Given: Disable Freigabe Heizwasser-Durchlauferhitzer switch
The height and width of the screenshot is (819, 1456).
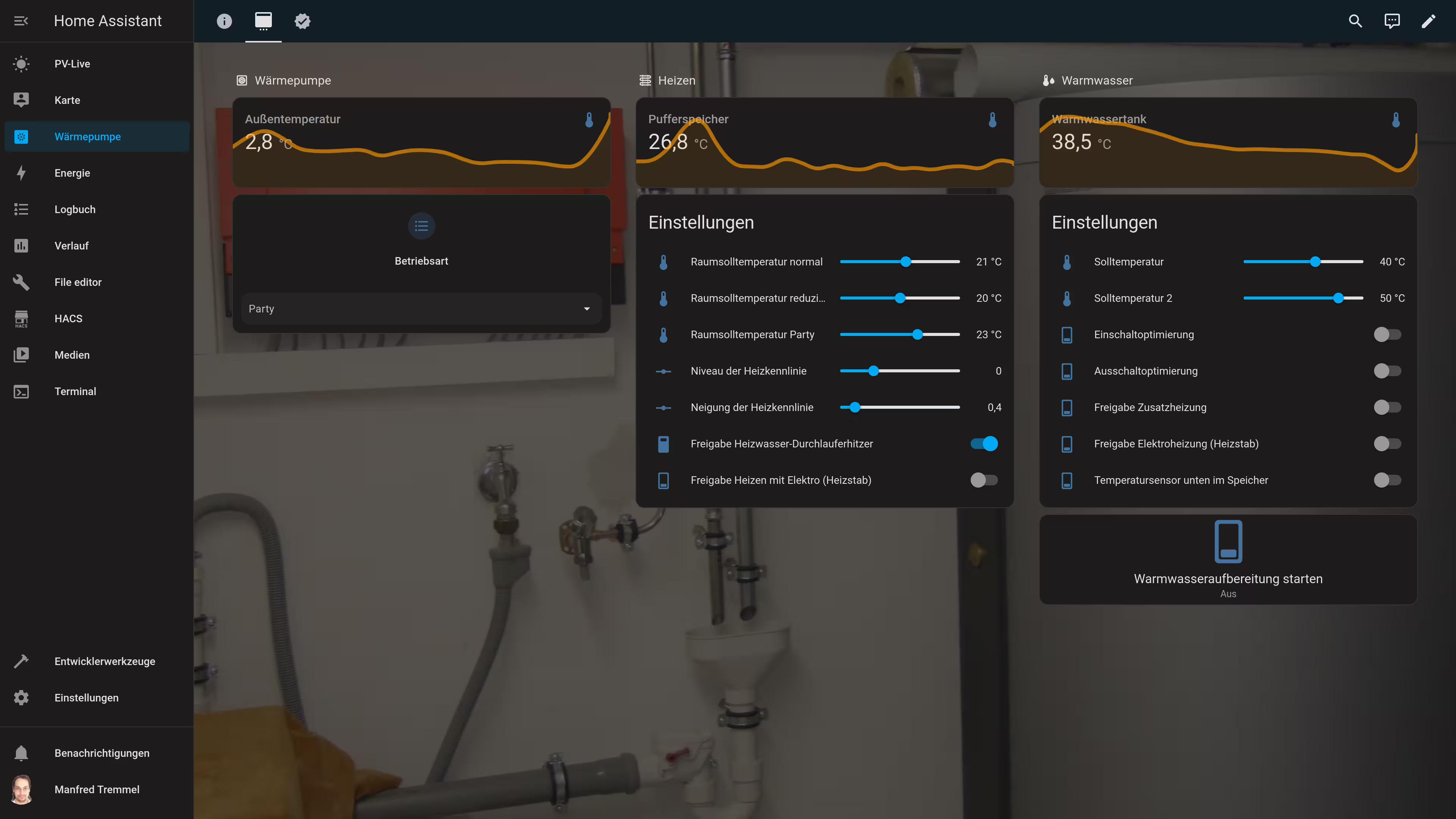Looking at the screenshot, I should pos(984,444).
